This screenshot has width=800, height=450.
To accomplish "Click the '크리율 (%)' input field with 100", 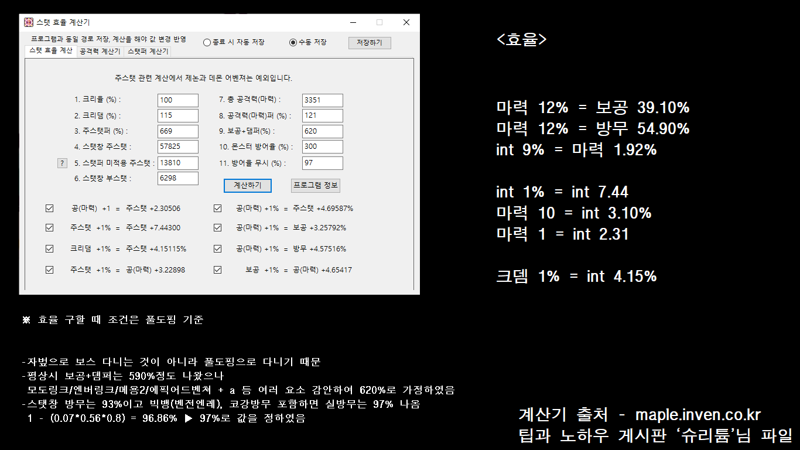I will point(178,100).
